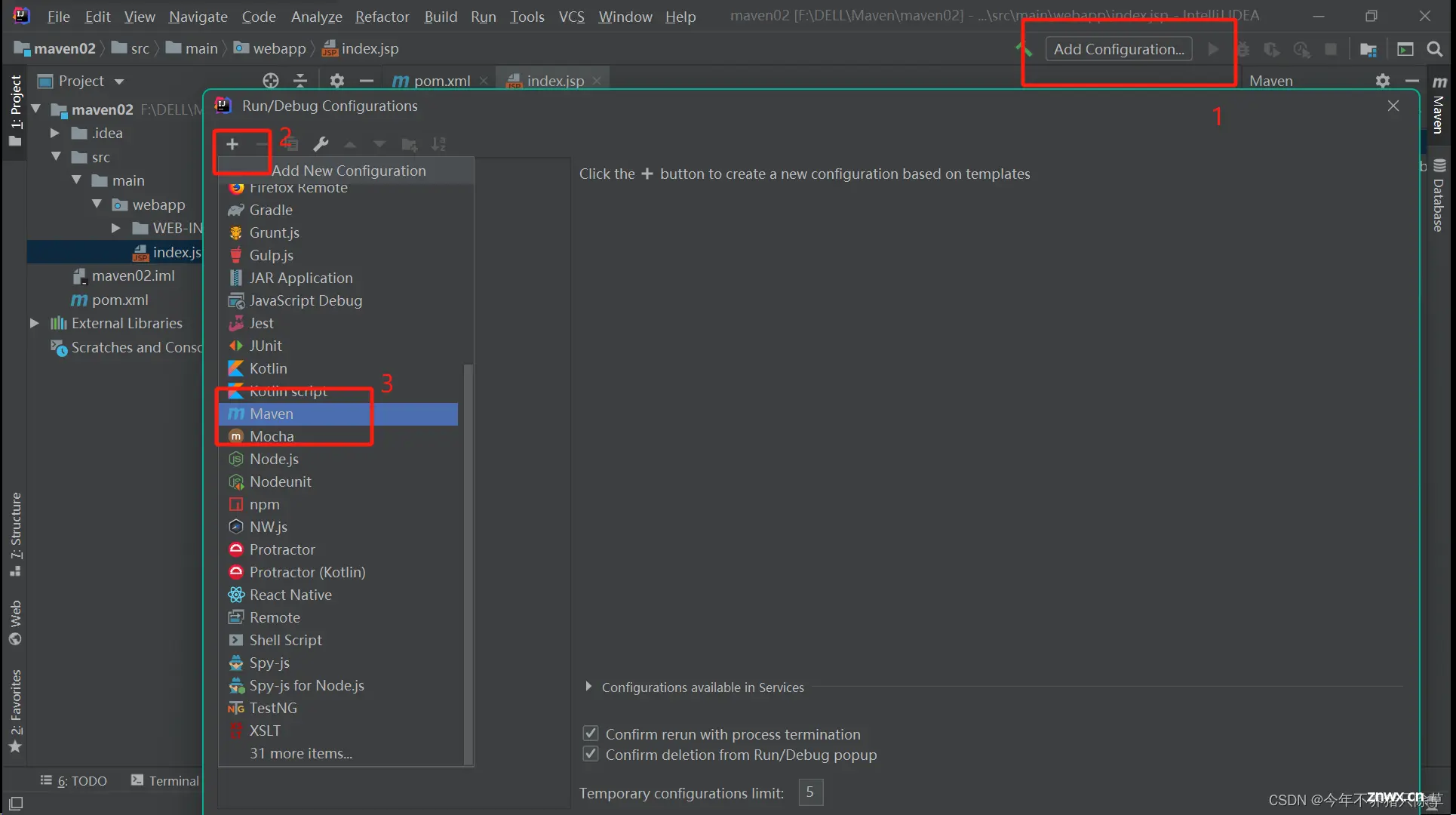
Task: Expand Configurations available in Services section
Action: pos(588,687)
